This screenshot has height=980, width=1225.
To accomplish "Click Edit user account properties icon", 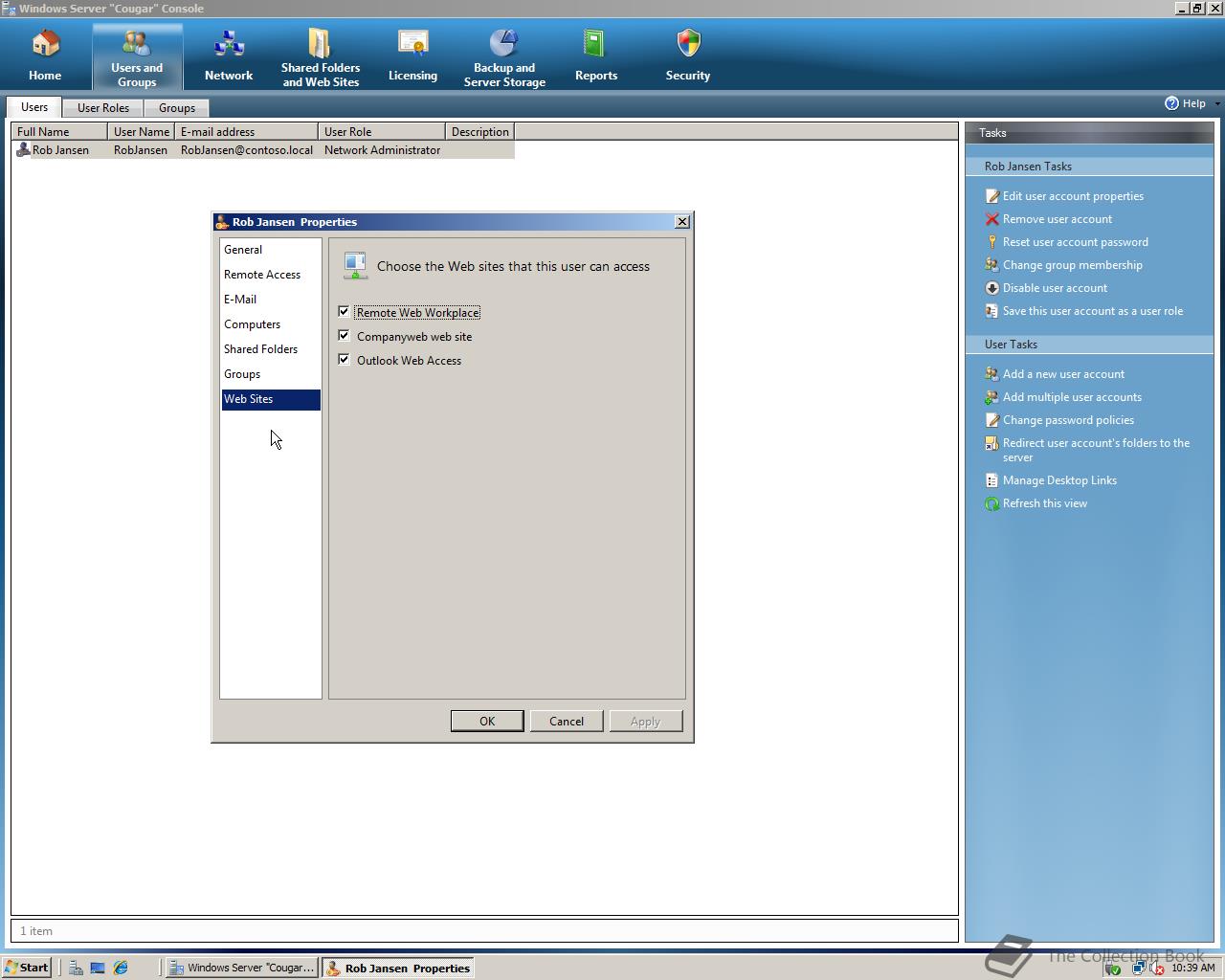I will click(992, 196).
